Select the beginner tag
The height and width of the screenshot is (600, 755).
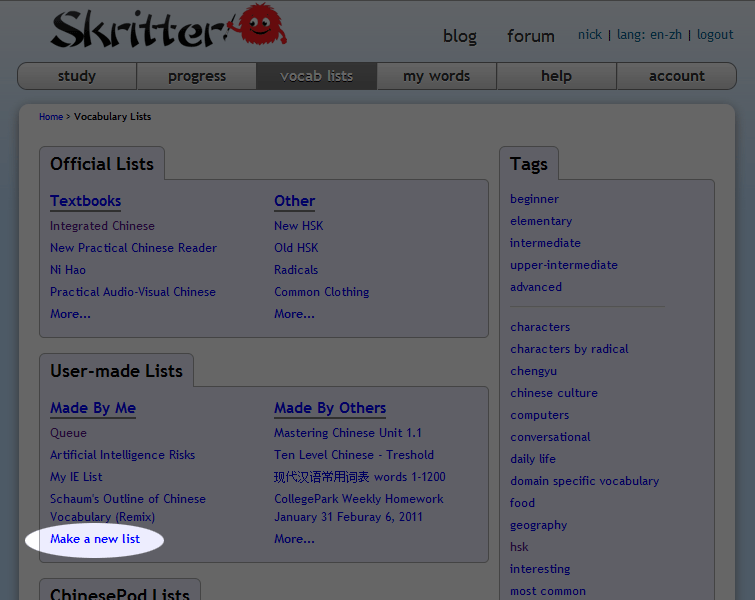pyautogui.click(x=534, y=199)
